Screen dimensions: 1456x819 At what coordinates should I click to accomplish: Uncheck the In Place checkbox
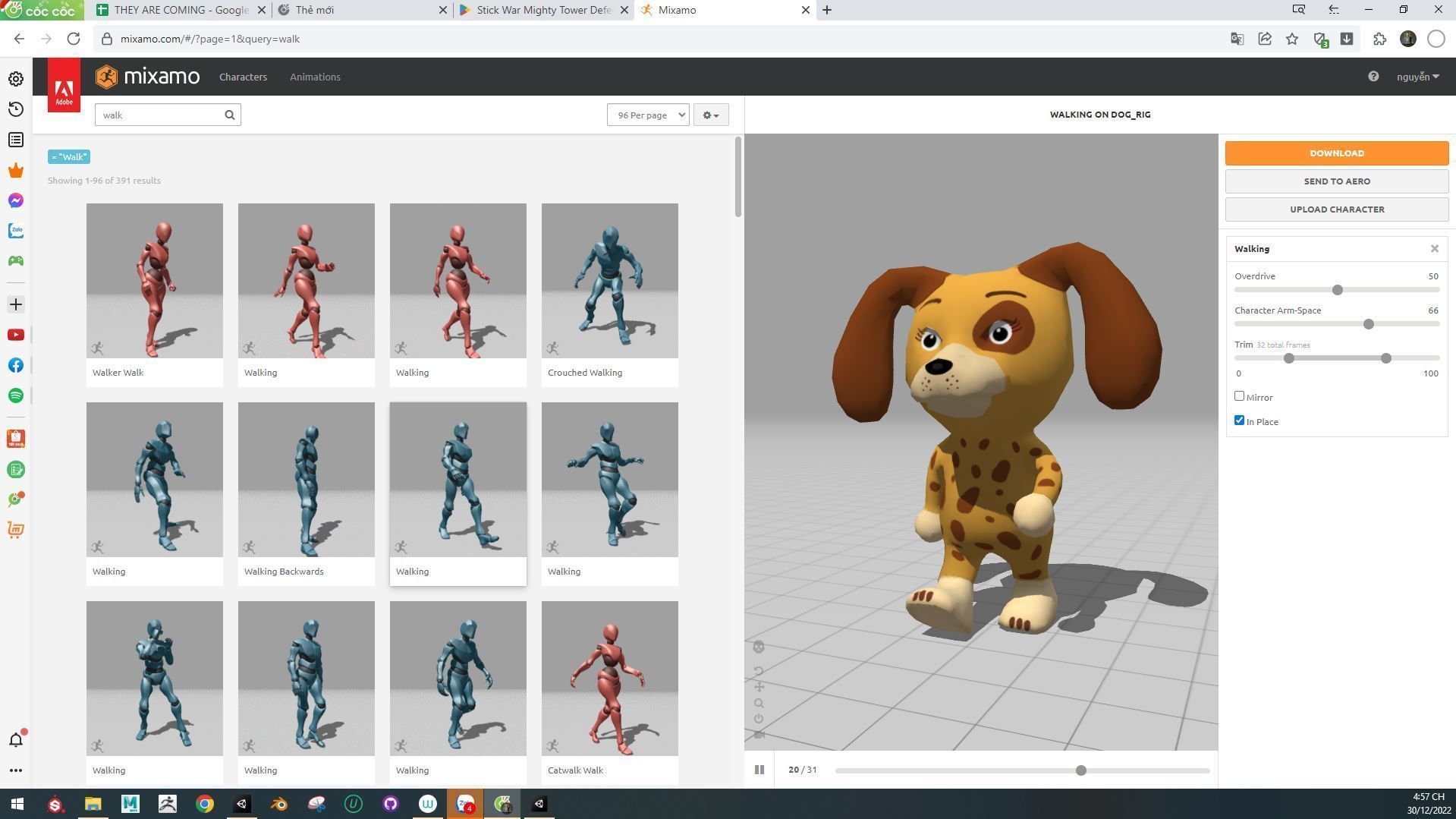point(1239,421)
